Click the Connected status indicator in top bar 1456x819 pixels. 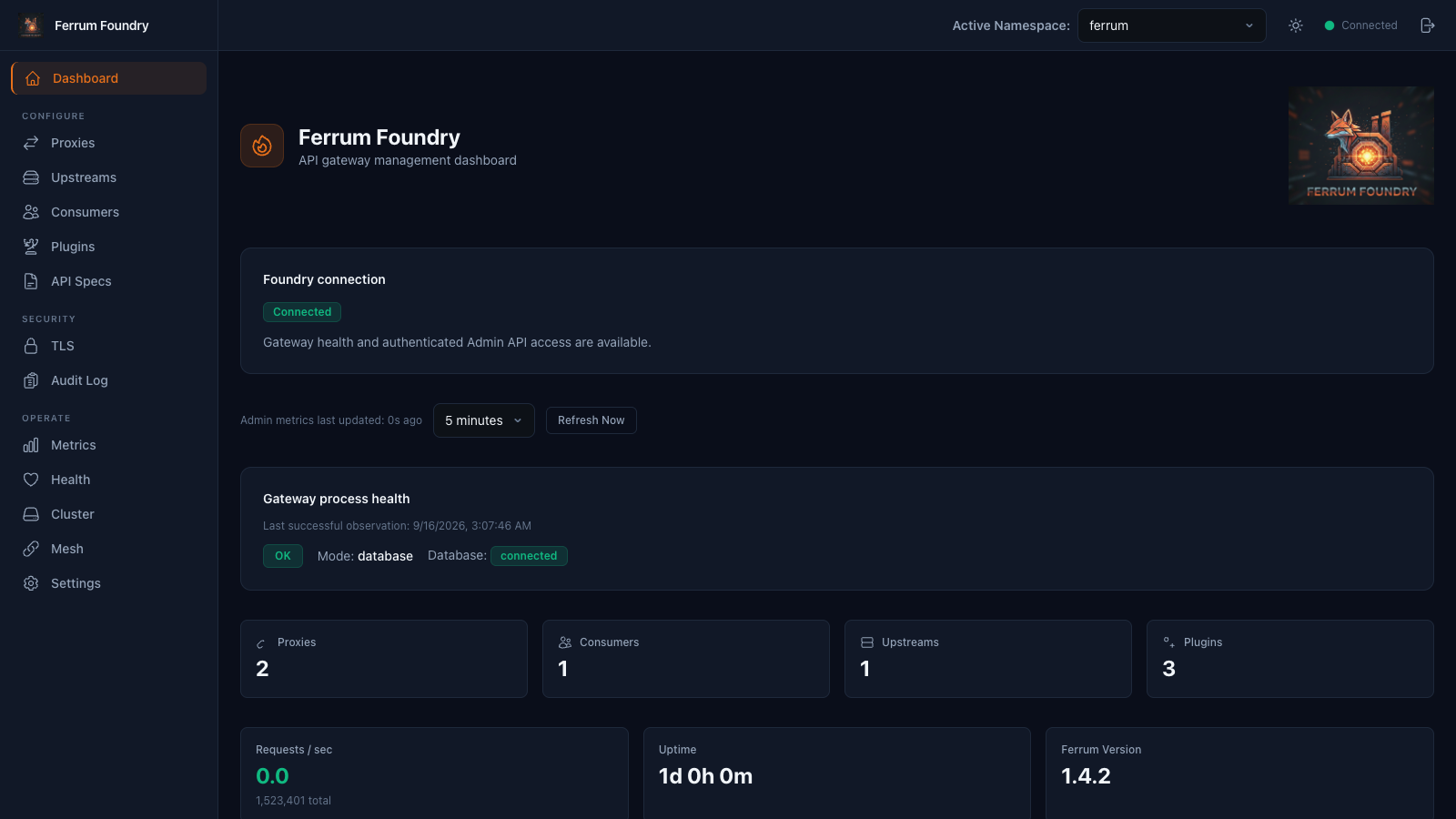tap(1360, 25)
